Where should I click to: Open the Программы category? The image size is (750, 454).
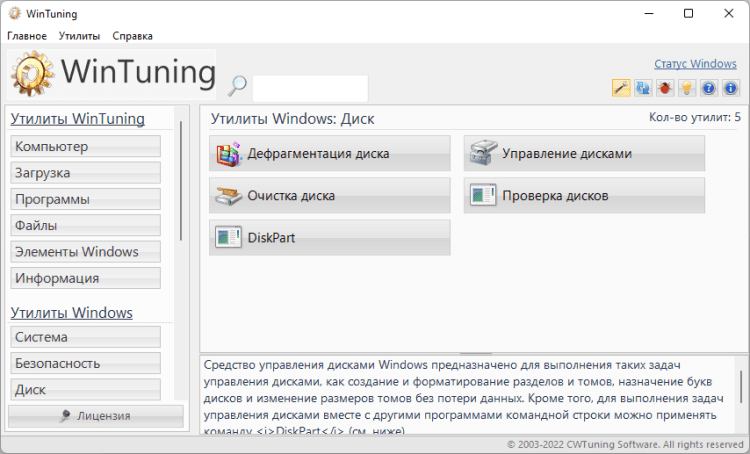coord(86,199)
